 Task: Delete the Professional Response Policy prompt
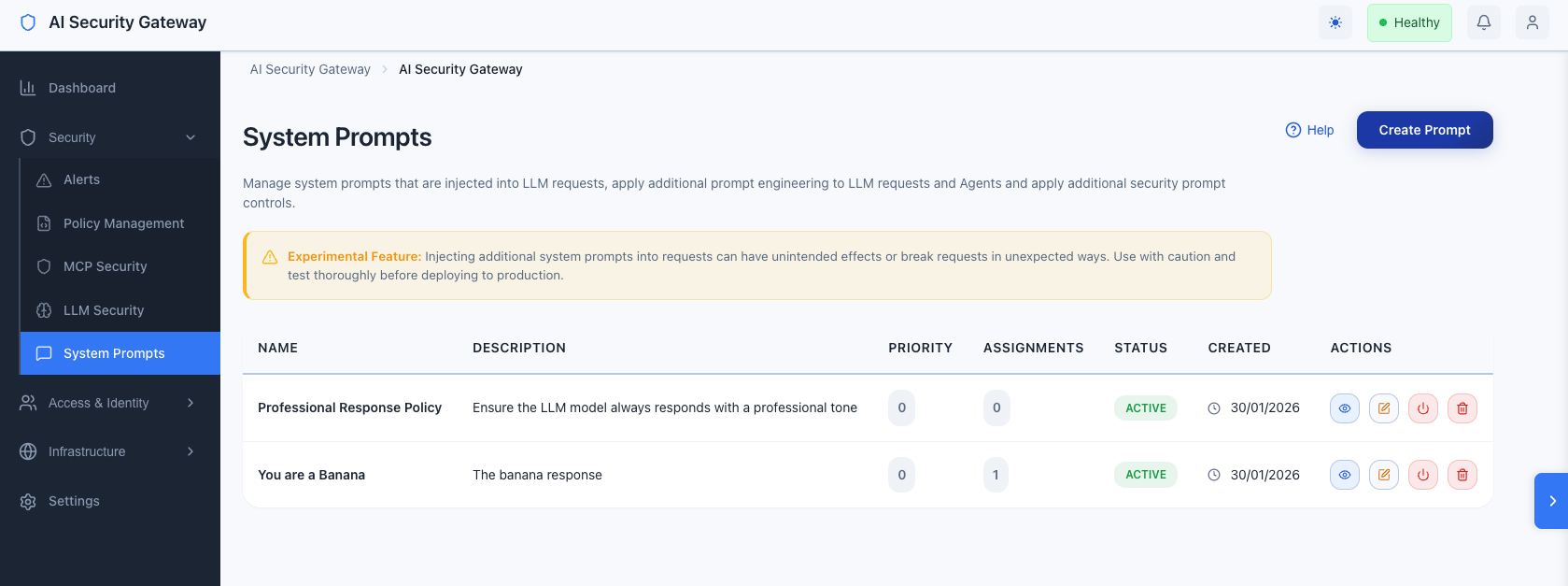pos(1462,408)
